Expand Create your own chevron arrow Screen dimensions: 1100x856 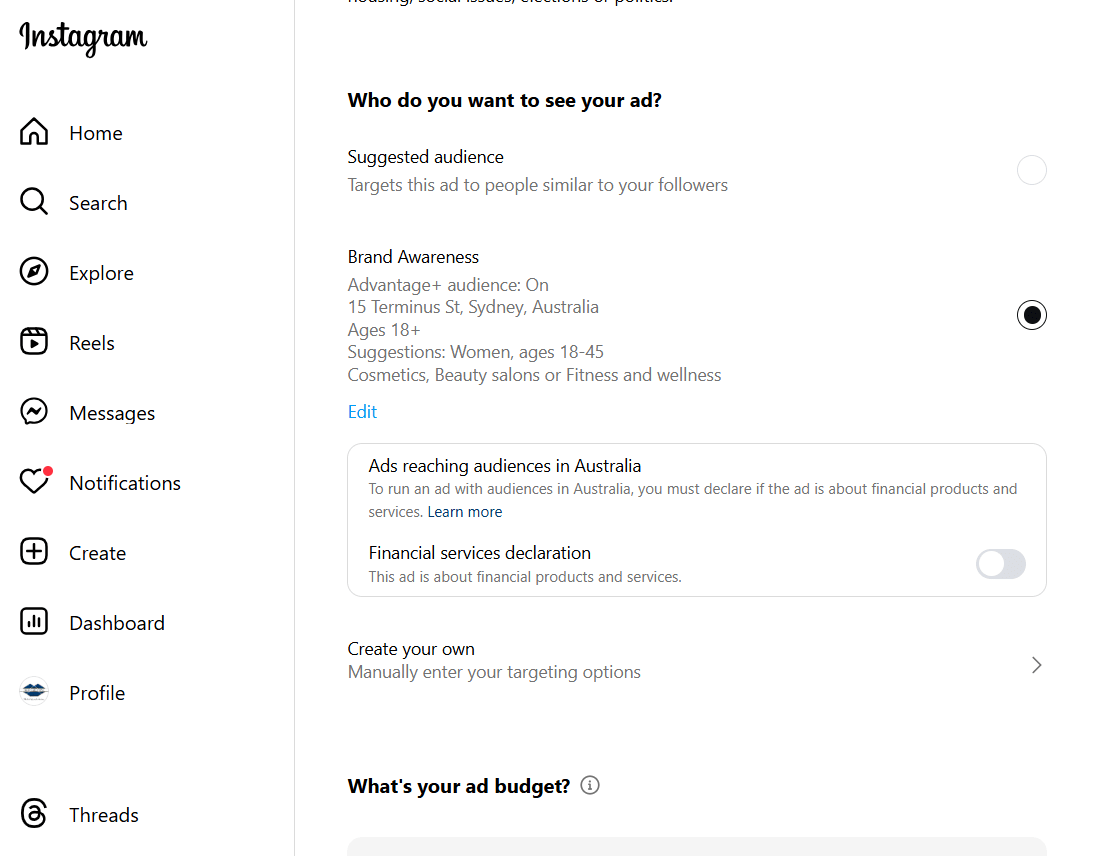click(1036, 665)
